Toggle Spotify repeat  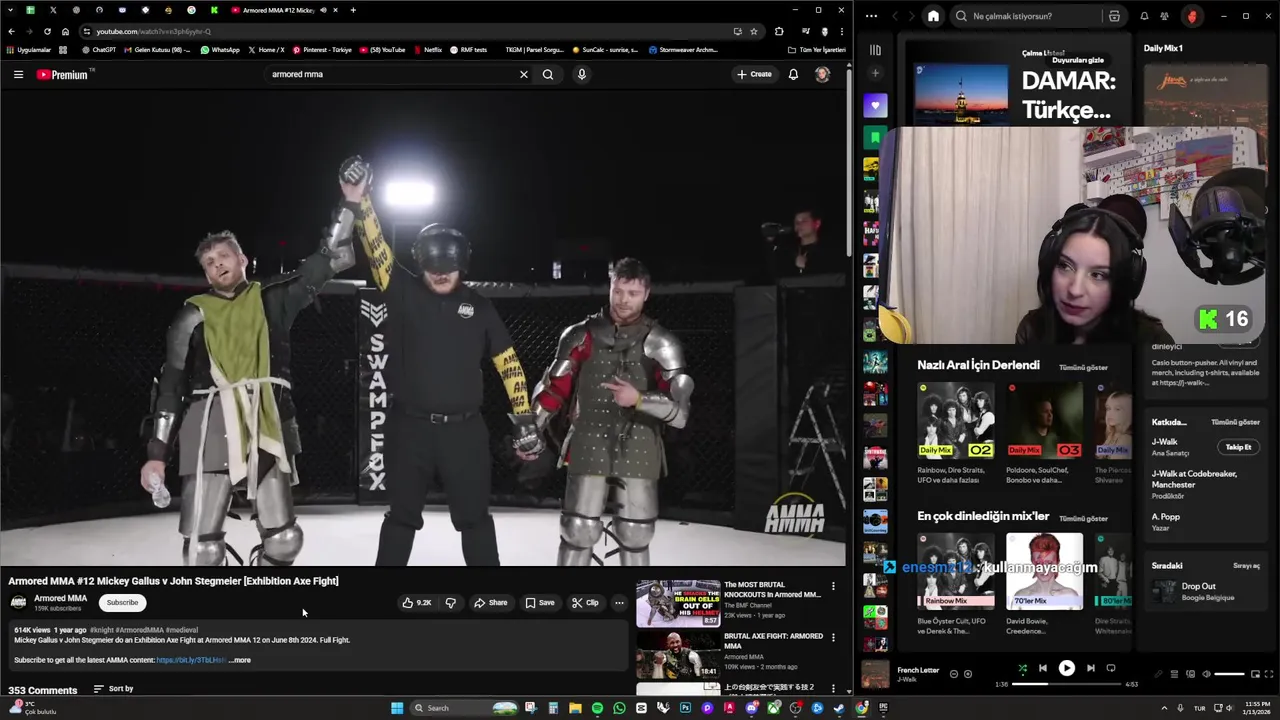click(x=1110, y=668)
